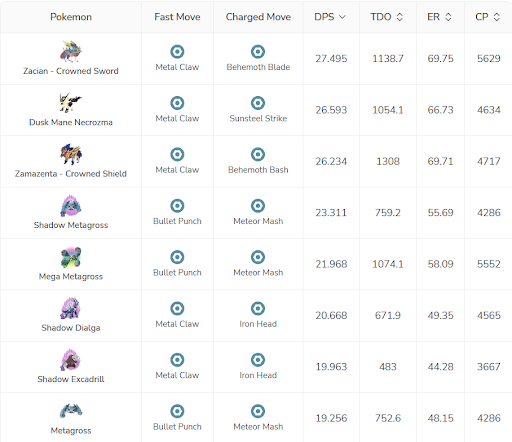Click the Shadow Dialga sprite icon
512x442 pixels.
click(x=71, y=308)
